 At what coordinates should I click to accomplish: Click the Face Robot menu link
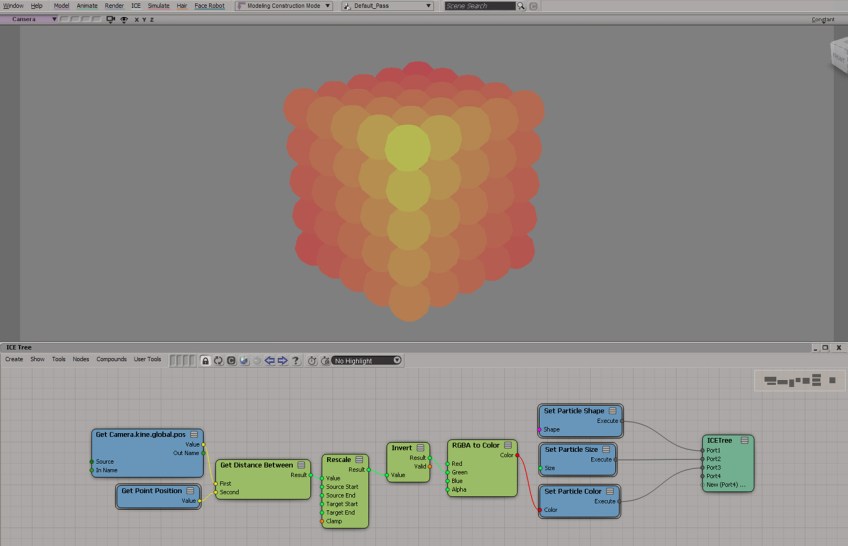point(209,6)
